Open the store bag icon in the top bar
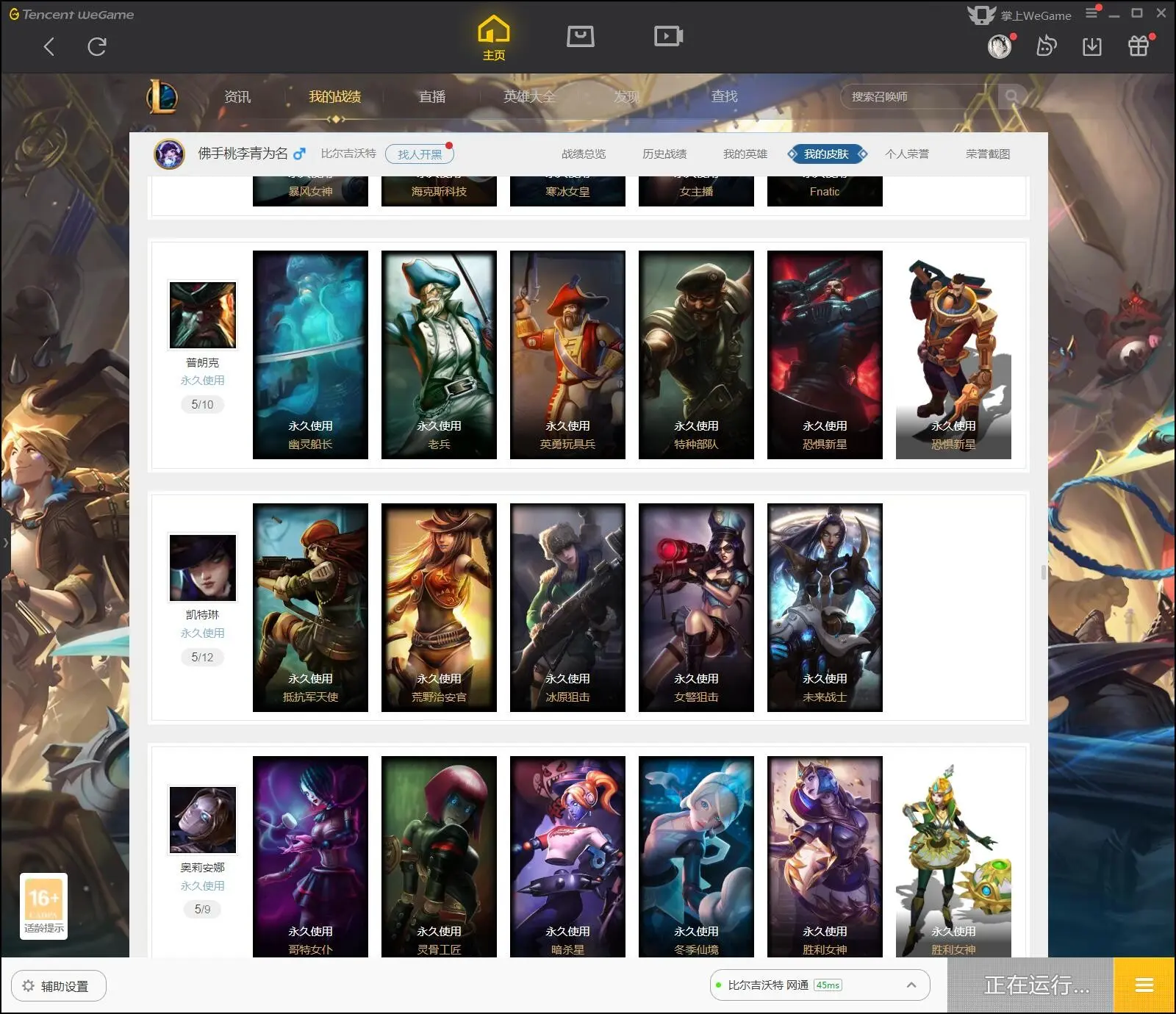The width and height of the screenshot is (1176, 1014). click(580, 36)
